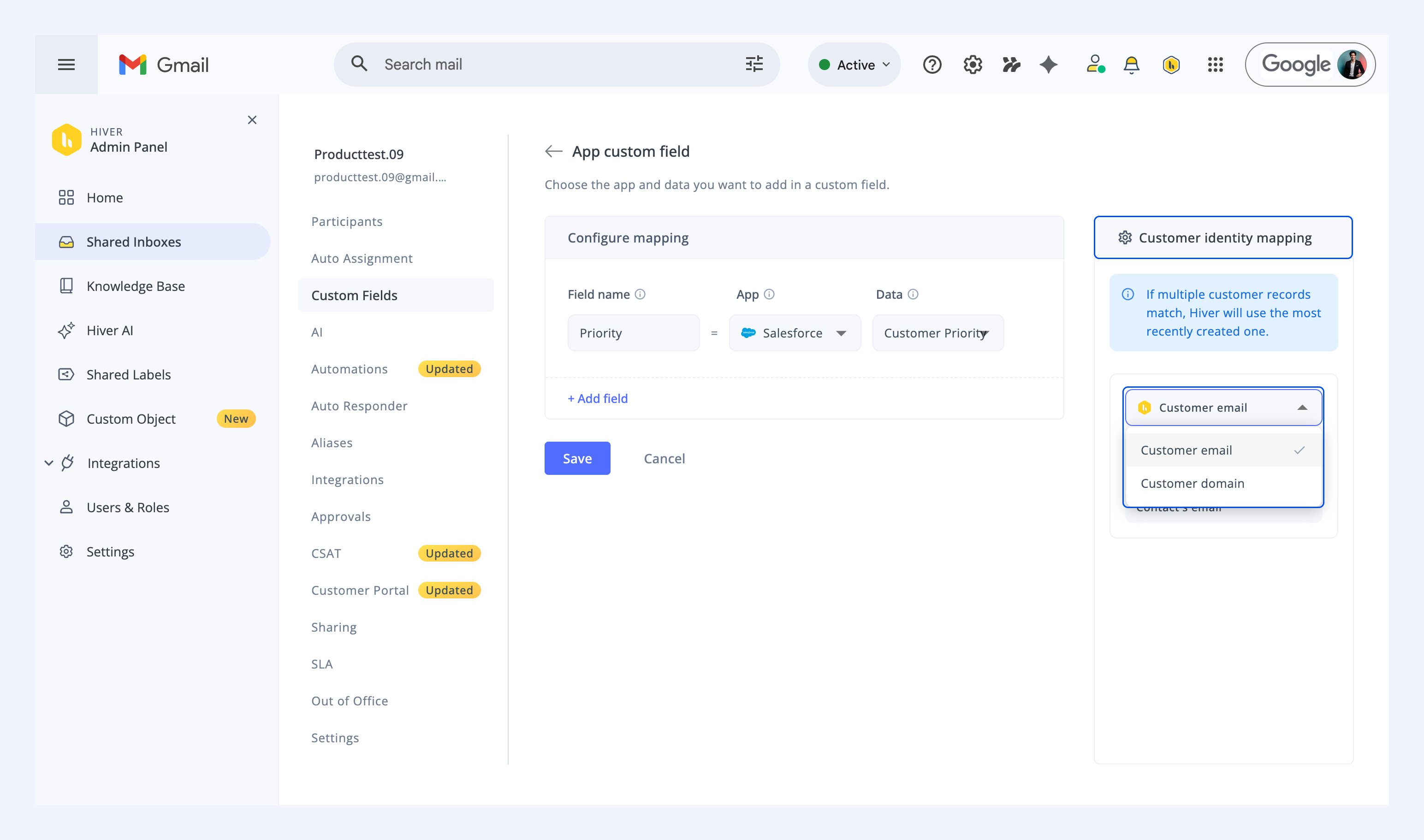
Task: Click the Hiver Admin Panel logo
Action: (x=67, y=140)
